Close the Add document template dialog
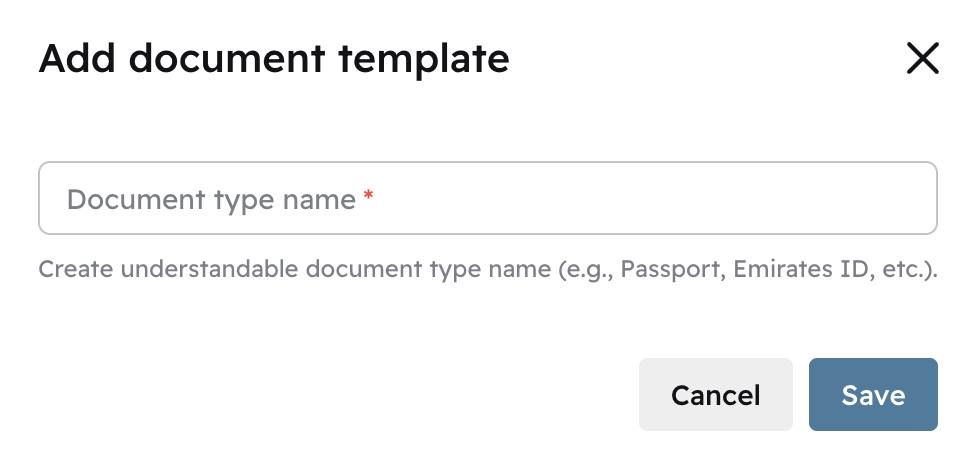 coord(921,59)
